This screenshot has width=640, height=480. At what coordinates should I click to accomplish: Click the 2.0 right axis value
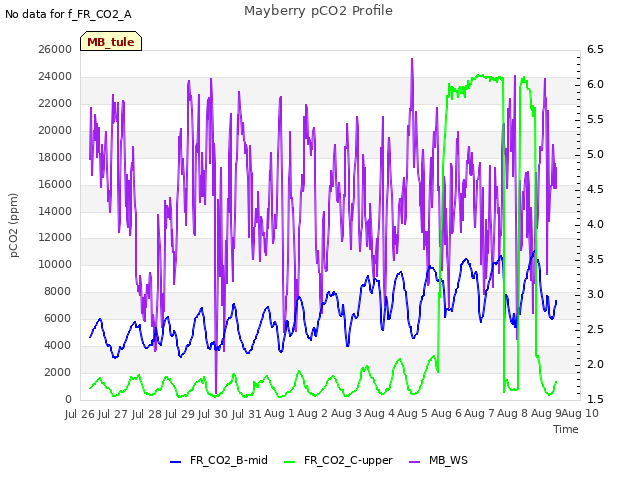[x=595, y=364]
